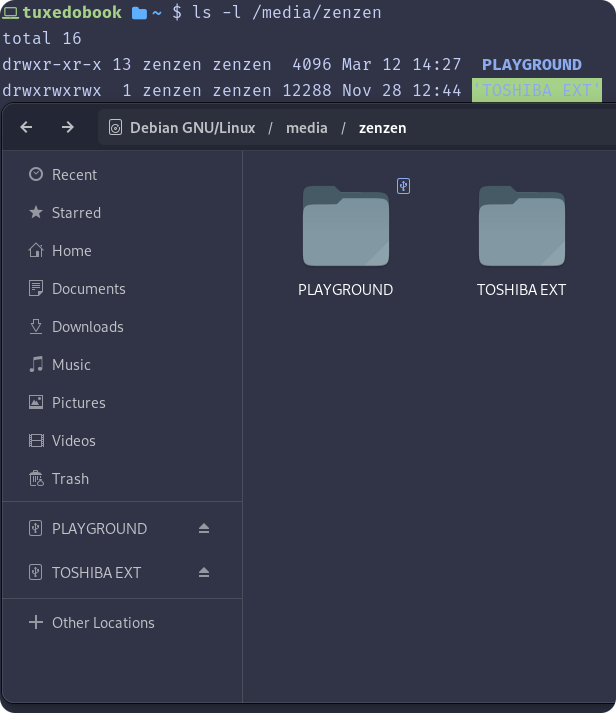This screenshot has height=713, width=616.
Task: Click the film strip icon beside Videos
Action: (x=36, y=440)
